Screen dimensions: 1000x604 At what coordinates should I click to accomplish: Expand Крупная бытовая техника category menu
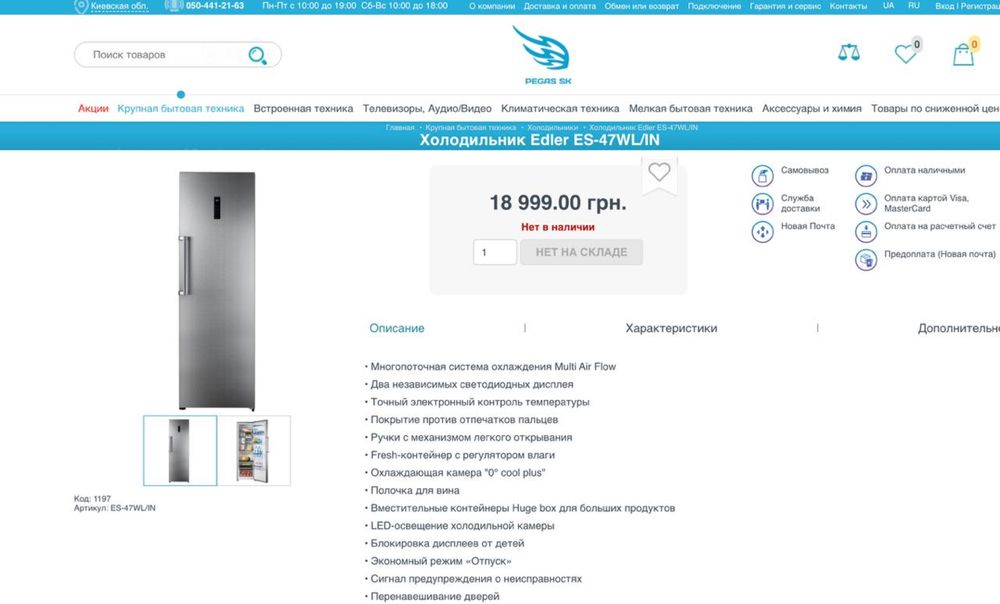coord(180,108)
